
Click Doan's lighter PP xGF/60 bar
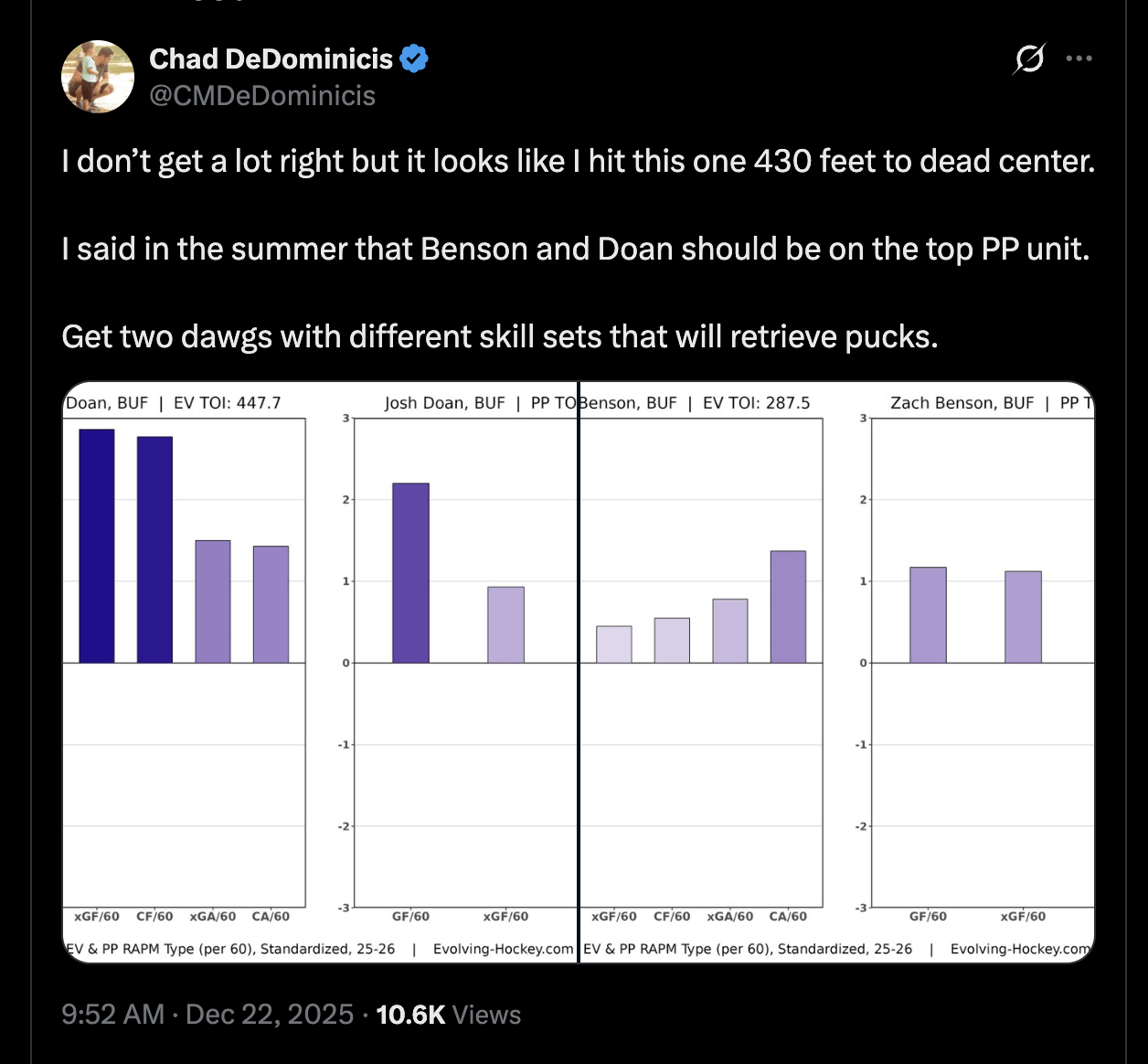(505, 624)
